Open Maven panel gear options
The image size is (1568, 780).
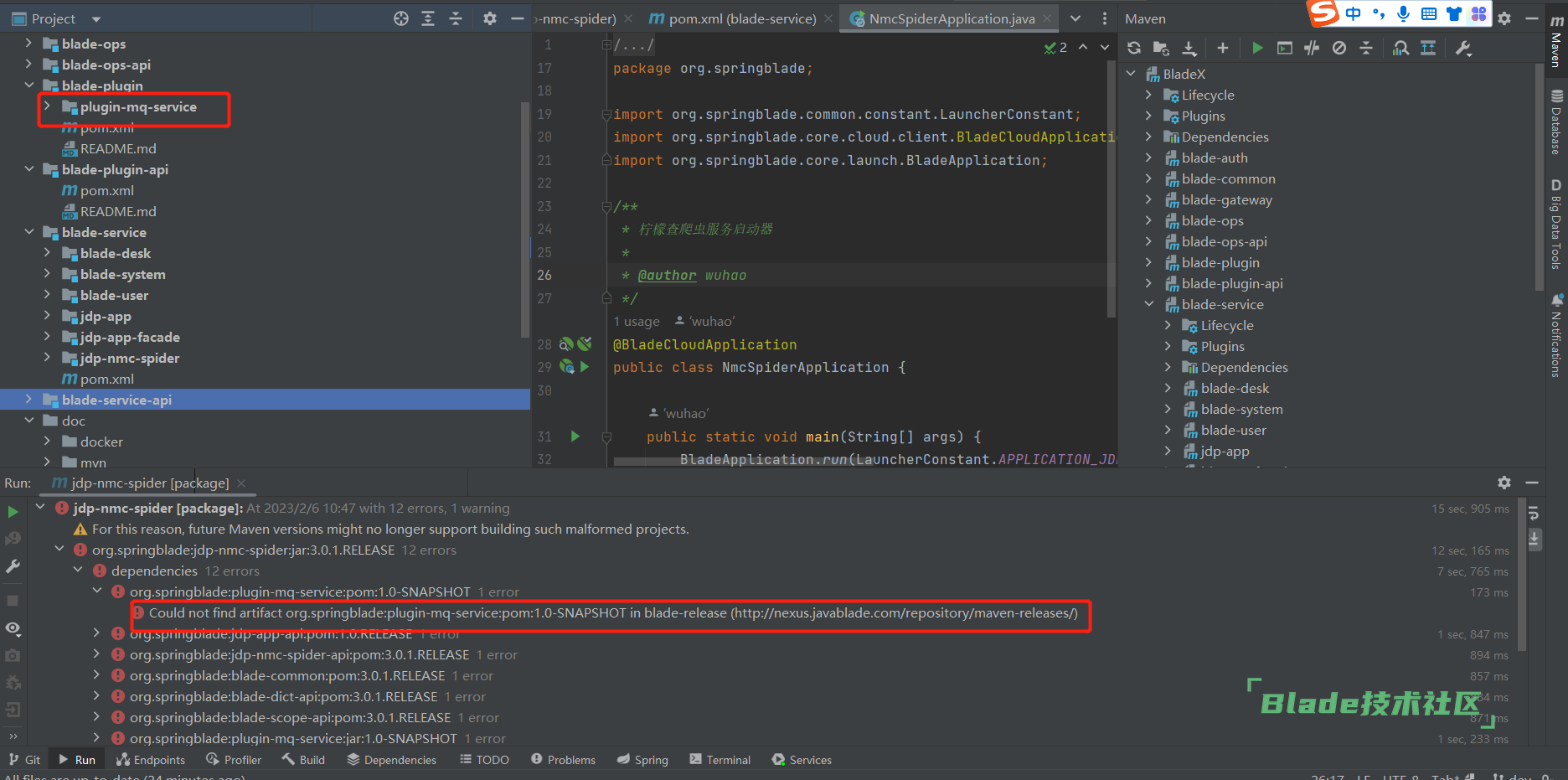pos(1504,18)
